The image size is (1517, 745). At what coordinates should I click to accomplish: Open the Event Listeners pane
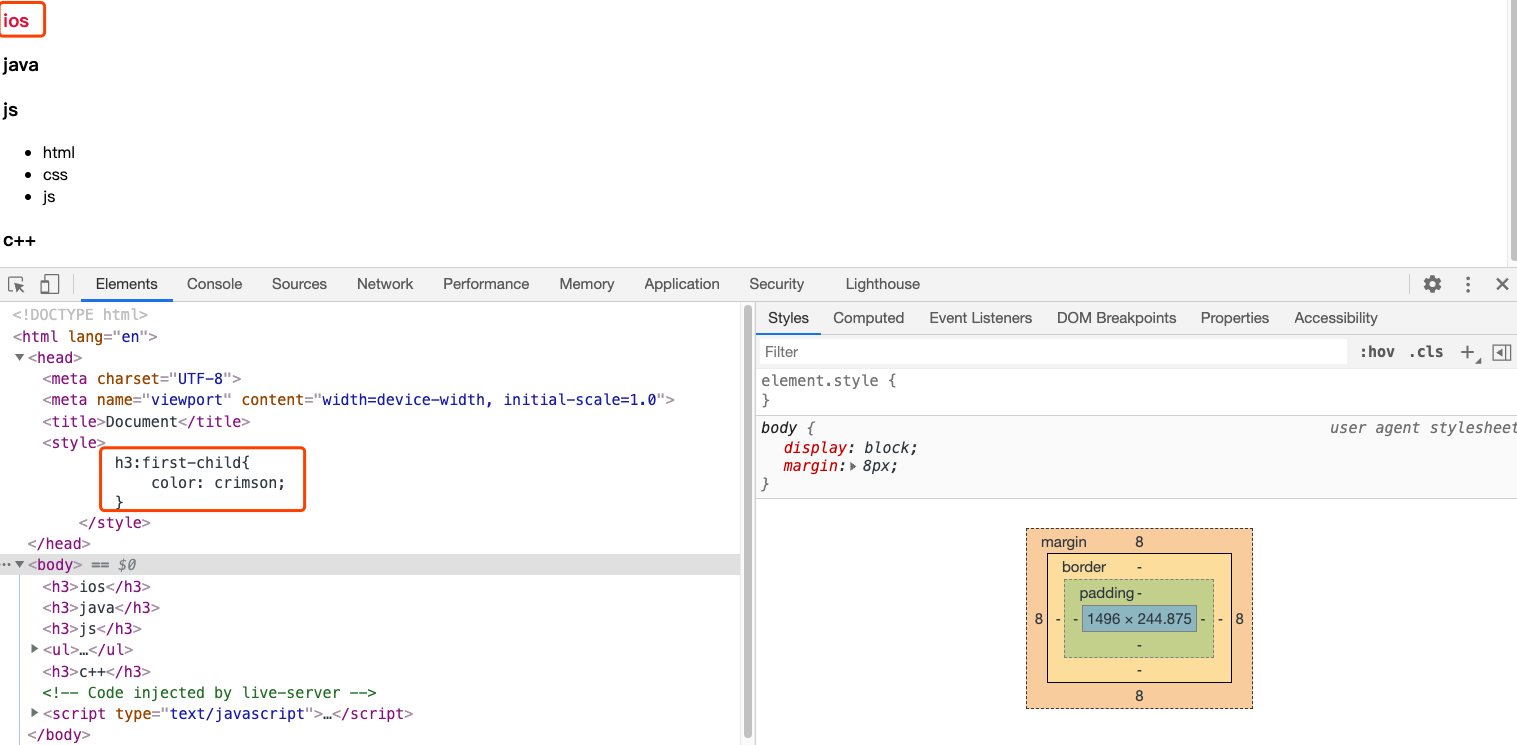(x=980, y=318)
